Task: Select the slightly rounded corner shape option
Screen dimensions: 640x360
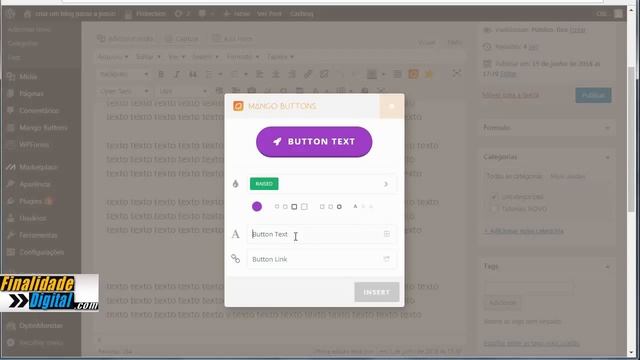Action: [330, 207]
